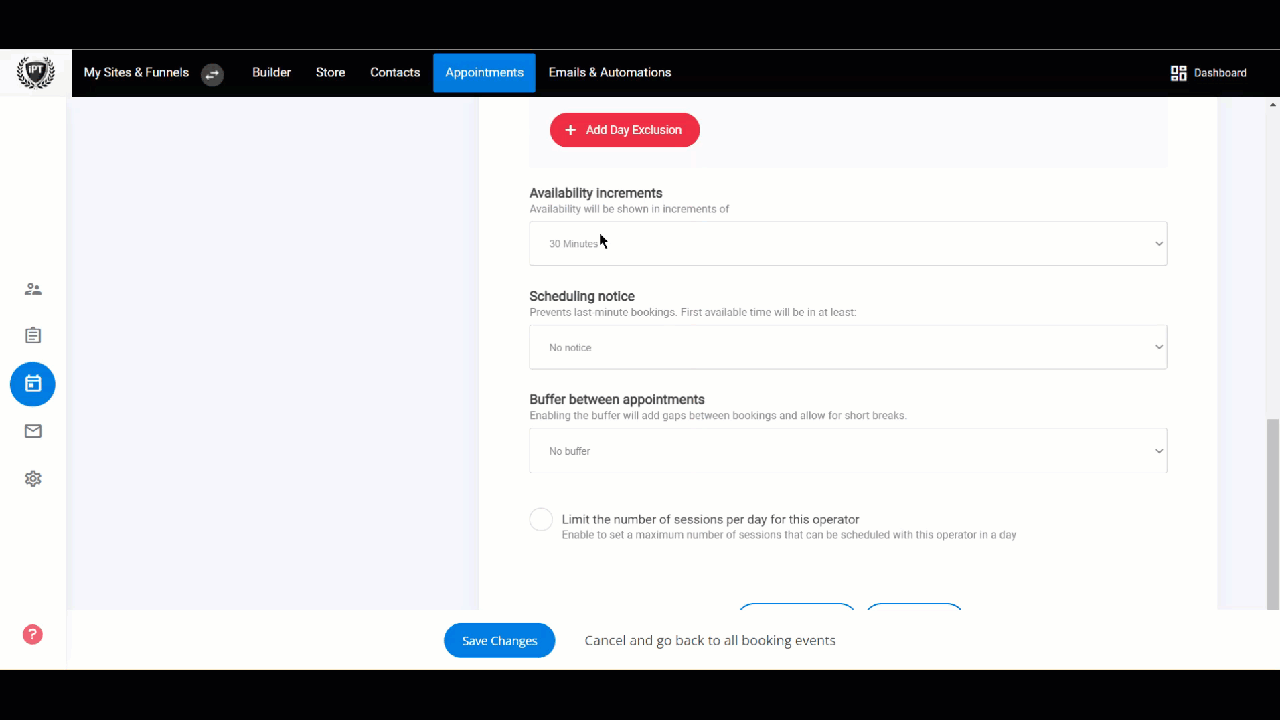Open the Contacts menu item
Image resolution: width=1280 pixels, height=720 pixels.
(x=395, y=73)
